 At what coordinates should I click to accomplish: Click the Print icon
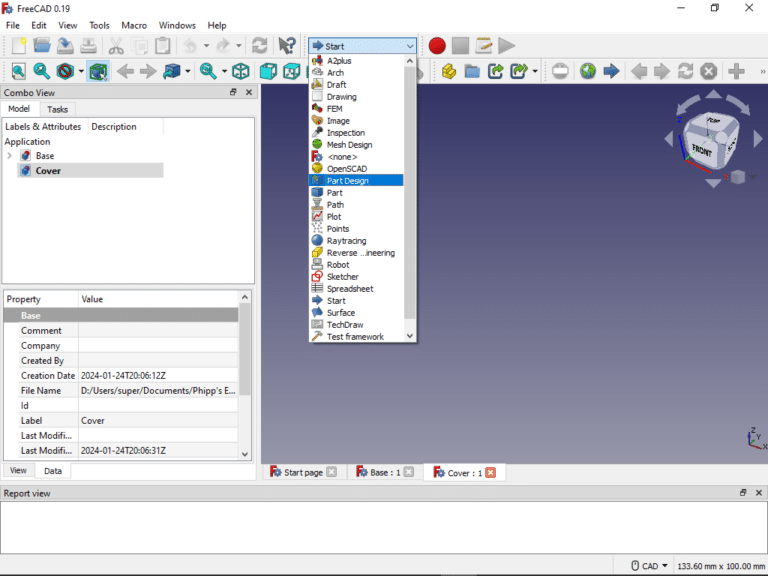click(x=88, y=46)
